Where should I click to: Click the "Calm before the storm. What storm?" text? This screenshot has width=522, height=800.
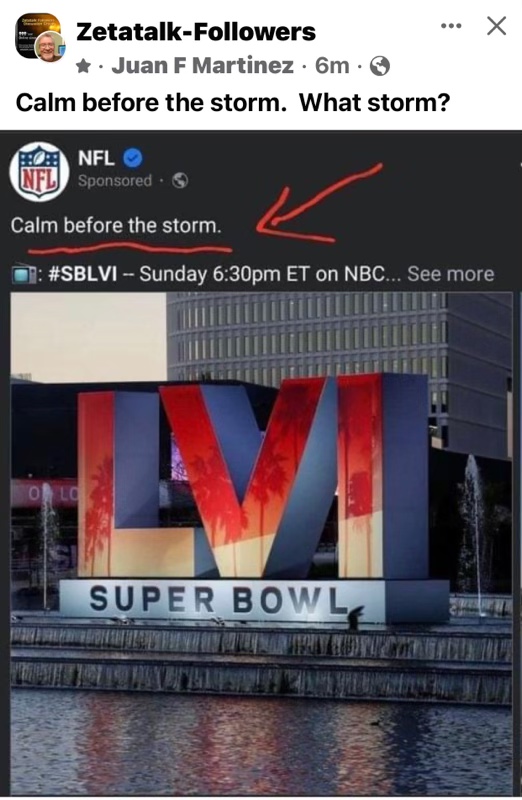(x=233, y=102)
